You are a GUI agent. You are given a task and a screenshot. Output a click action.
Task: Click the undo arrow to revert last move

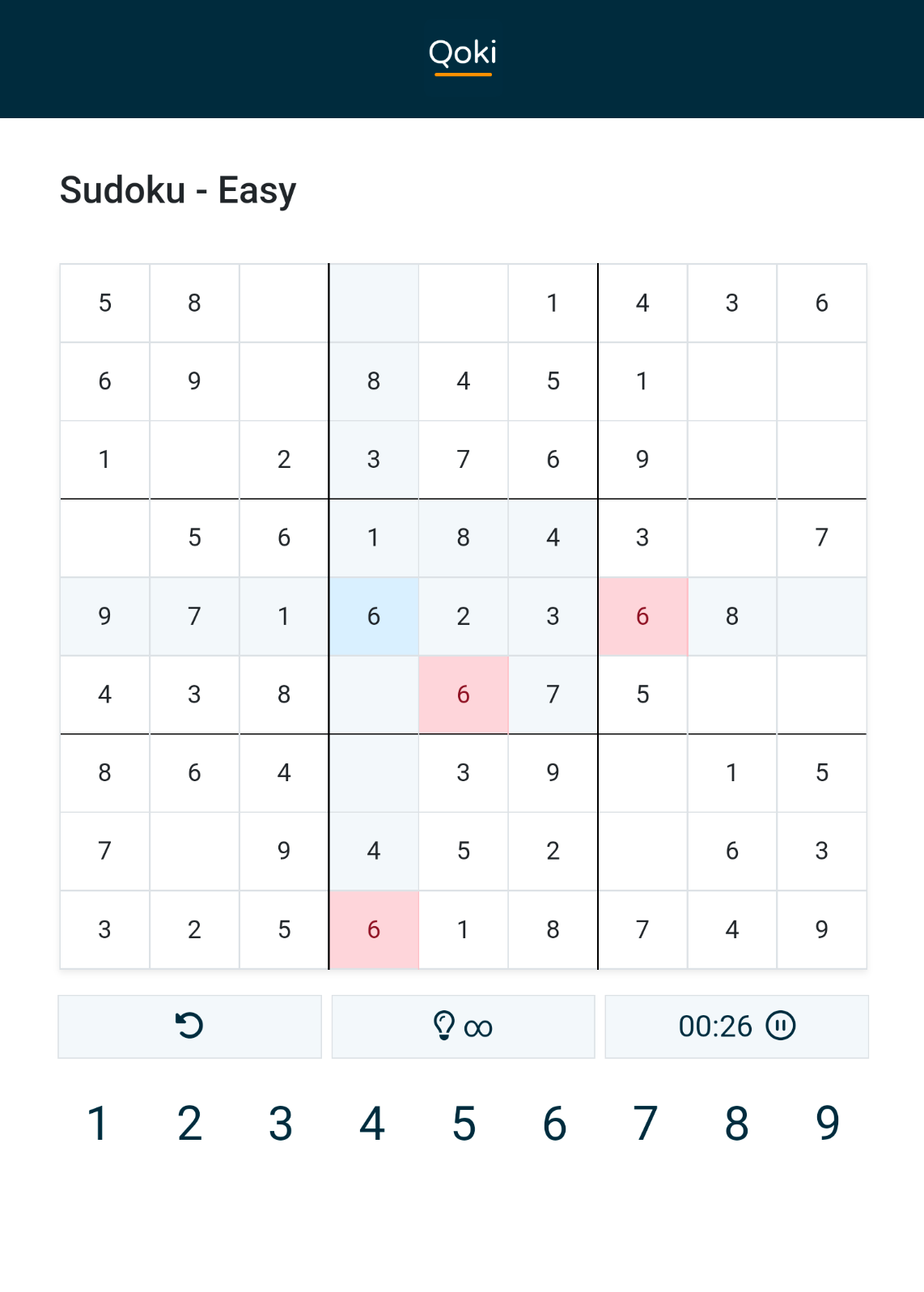[x=189, y=1026]
